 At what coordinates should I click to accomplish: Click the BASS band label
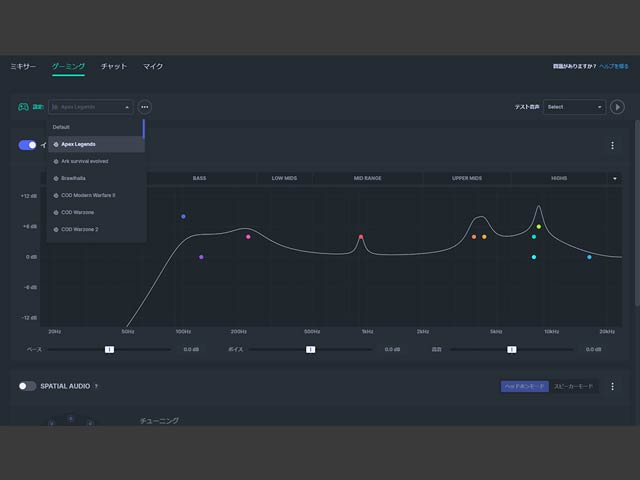[199, 178]
